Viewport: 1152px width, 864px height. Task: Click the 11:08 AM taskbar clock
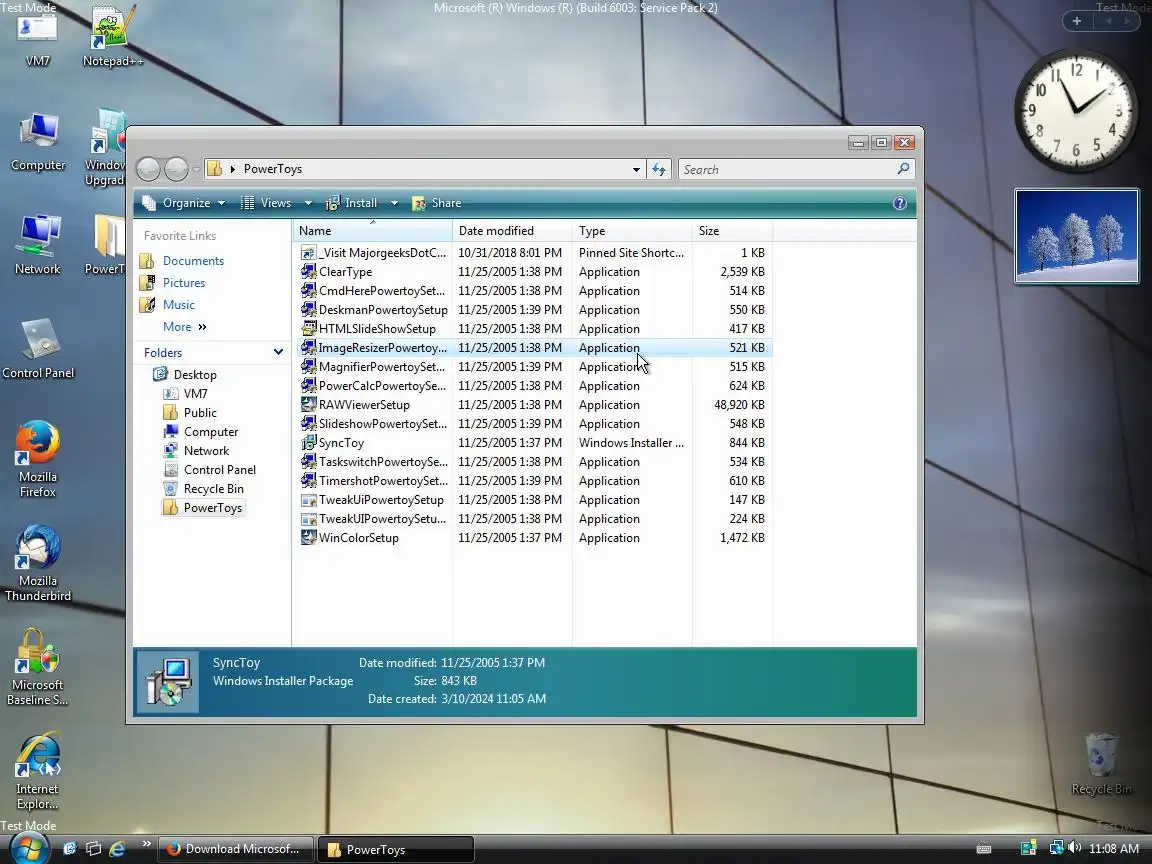coord(1113,849)
